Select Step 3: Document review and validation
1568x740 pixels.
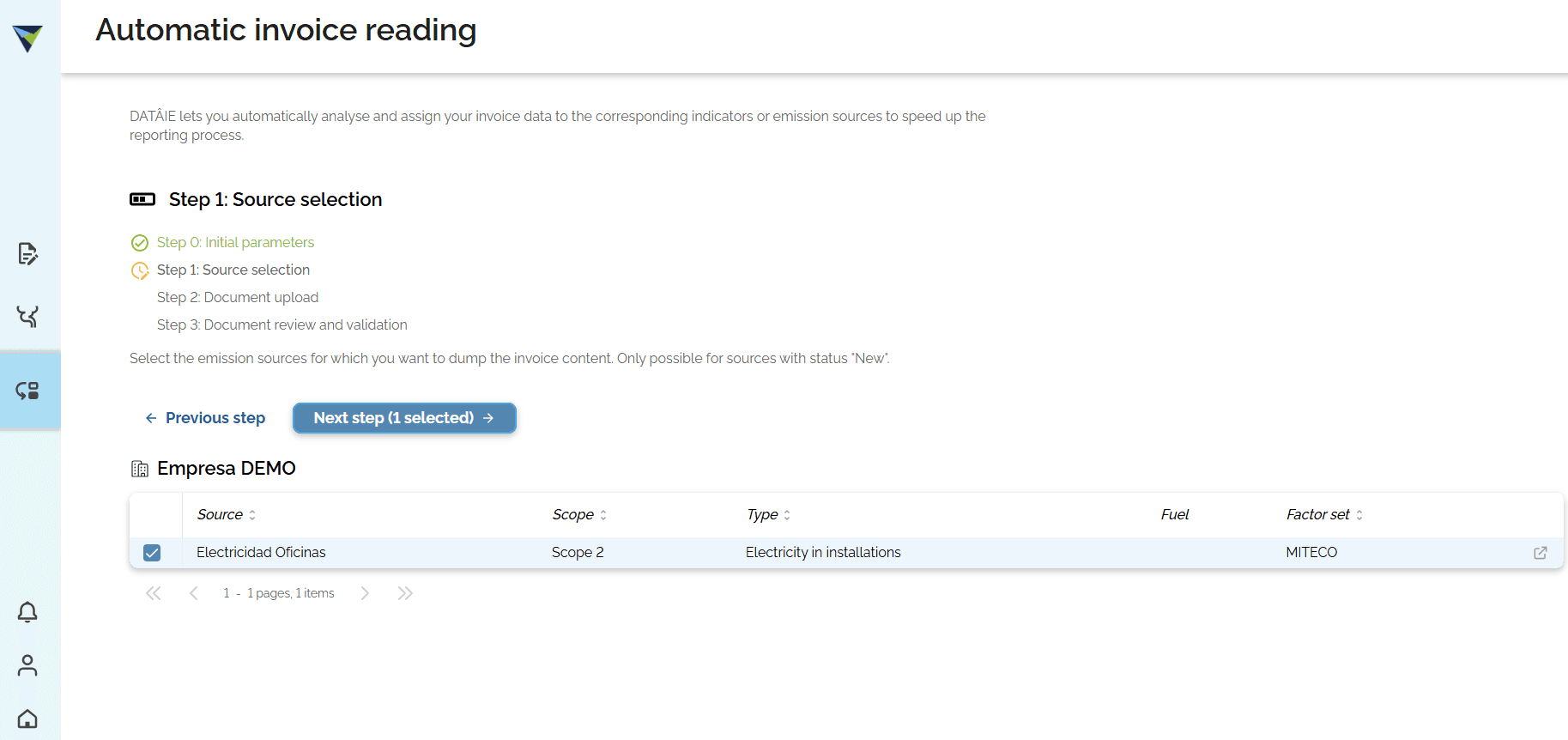[x=282, y=325]
